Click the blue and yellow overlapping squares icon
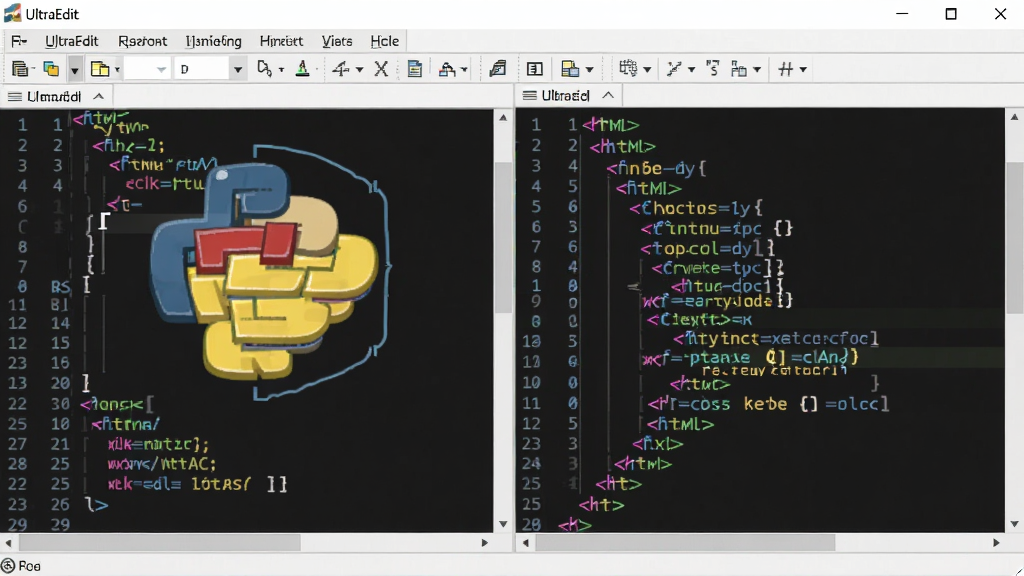The width and height of the screenshot is (1024, 576). click(51, 69)
